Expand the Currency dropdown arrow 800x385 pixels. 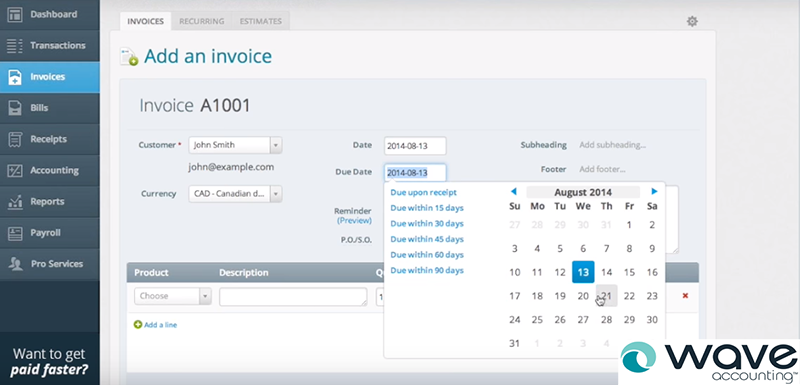click(276, 194)
